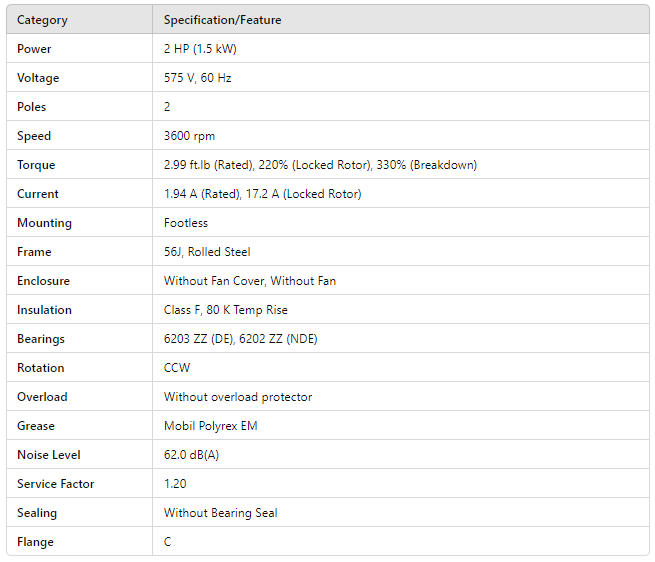Click the 'Footless' mounting value
The height and width of the screenshot is (562, 655).
(x=186, y=223)
